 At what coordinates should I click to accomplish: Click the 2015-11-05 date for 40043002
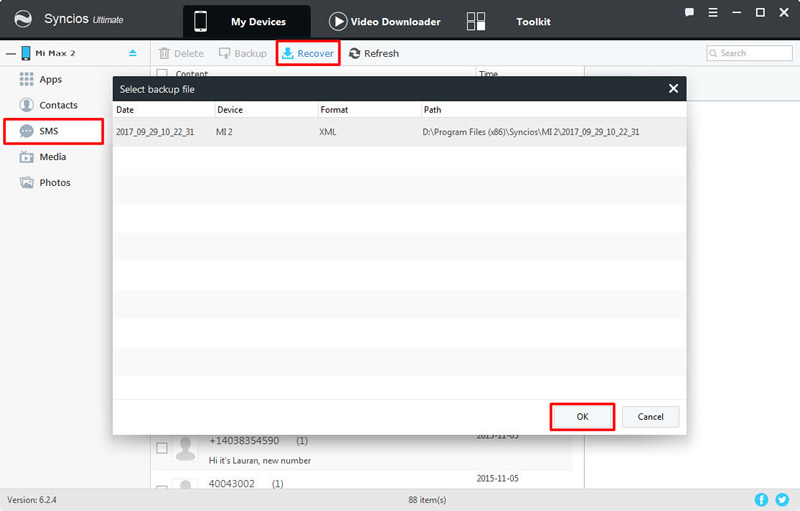click(x=497, y=478)
